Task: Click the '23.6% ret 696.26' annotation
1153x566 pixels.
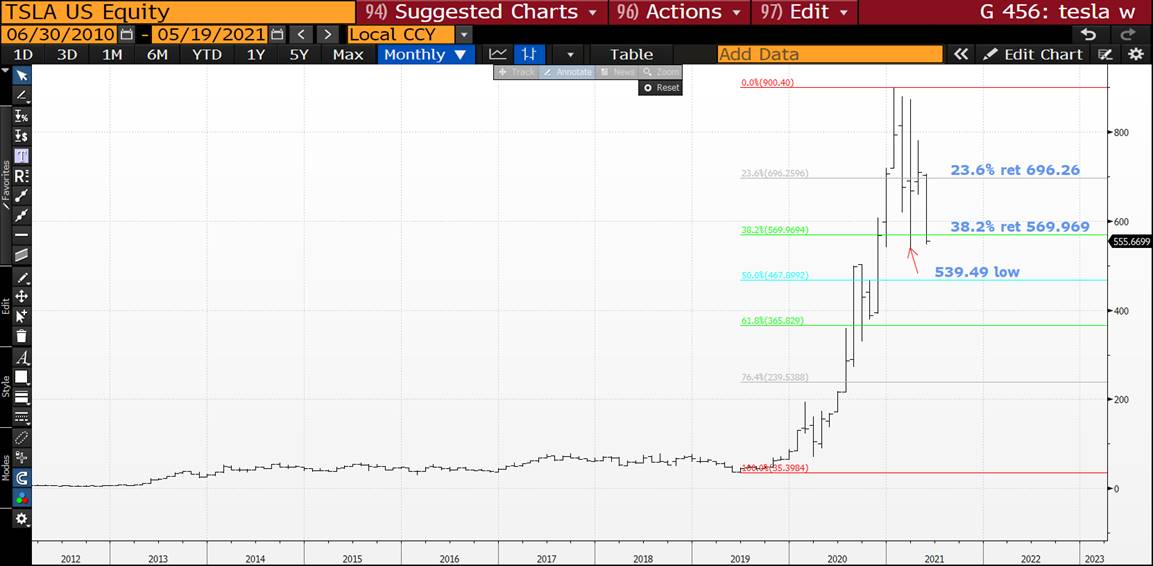Action: pyautogui.click(x=1015, y=170)
